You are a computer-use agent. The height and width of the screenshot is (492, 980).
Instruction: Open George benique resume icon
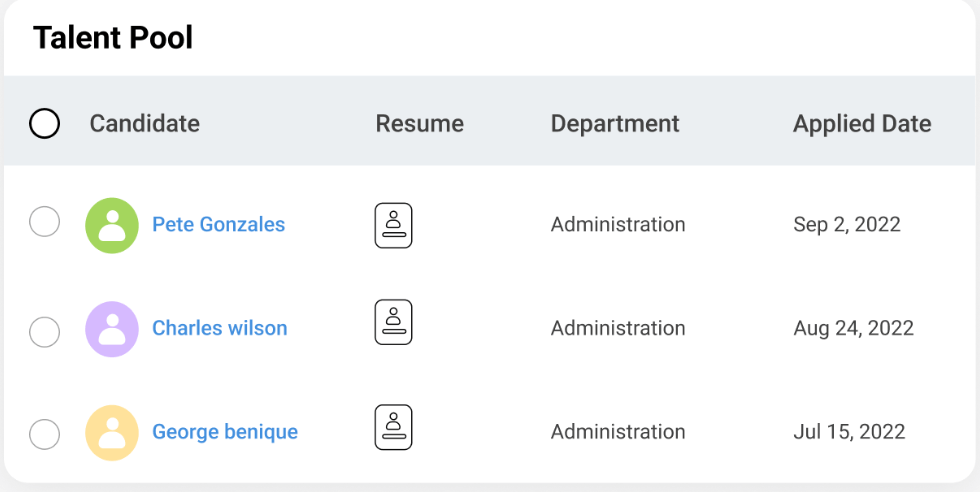point(393,427)
